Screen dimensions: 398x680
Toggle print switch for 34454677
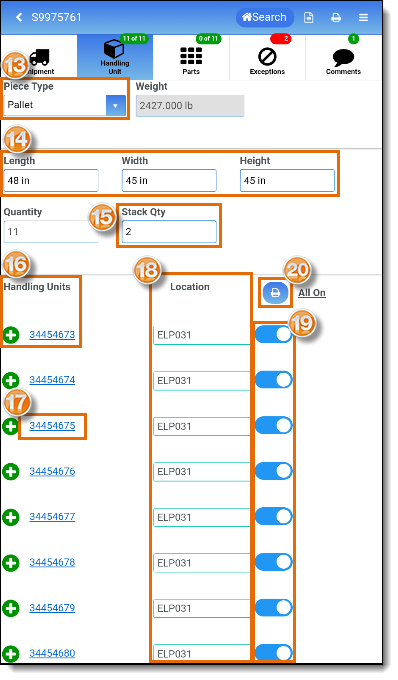[x=274, y=517]
